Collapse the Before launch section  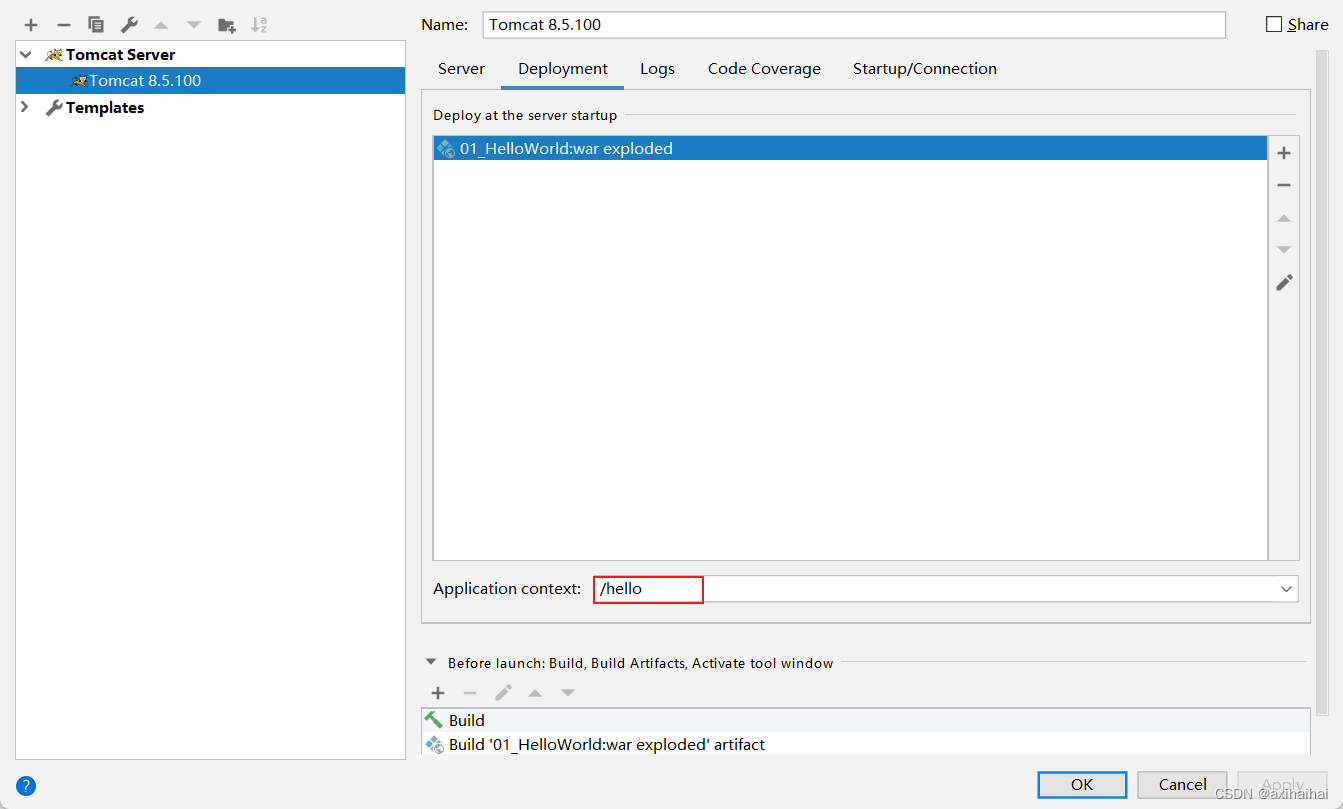[x=431, y=662]
